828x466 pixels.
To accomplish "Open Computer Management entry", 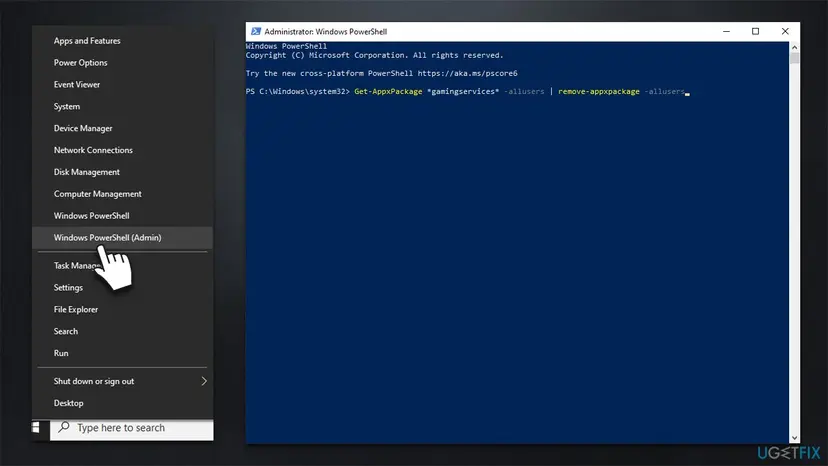I will coord(123,194).
